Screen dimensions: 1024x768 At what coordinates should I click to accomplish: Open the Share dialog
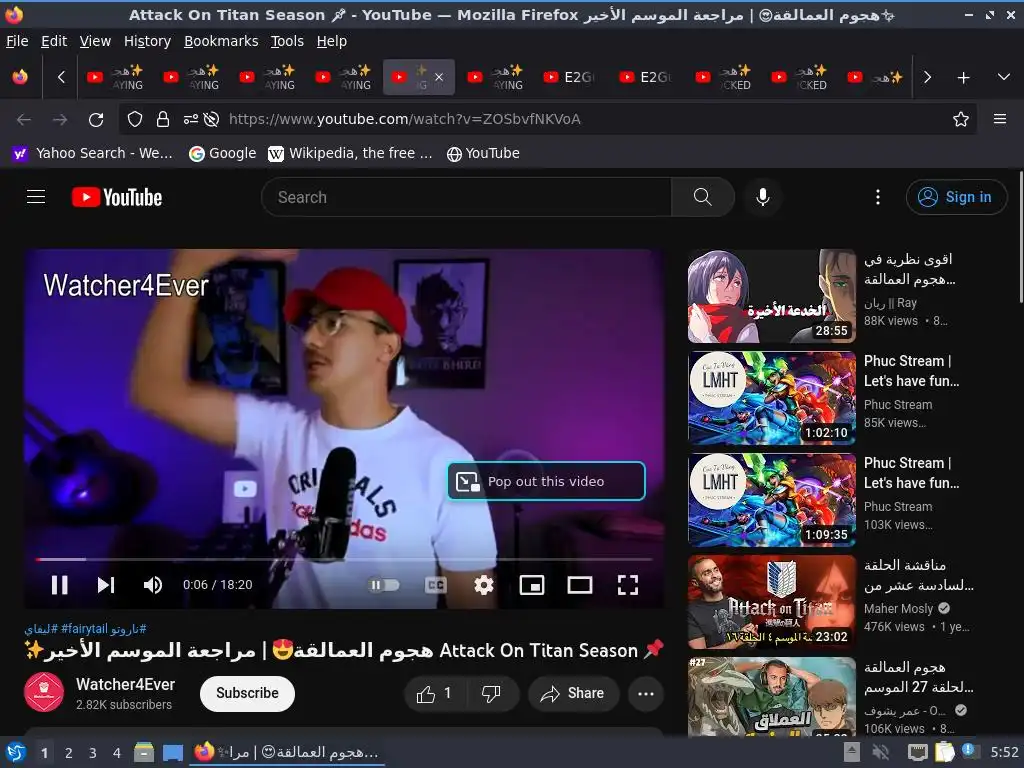[x=573, y=694]
